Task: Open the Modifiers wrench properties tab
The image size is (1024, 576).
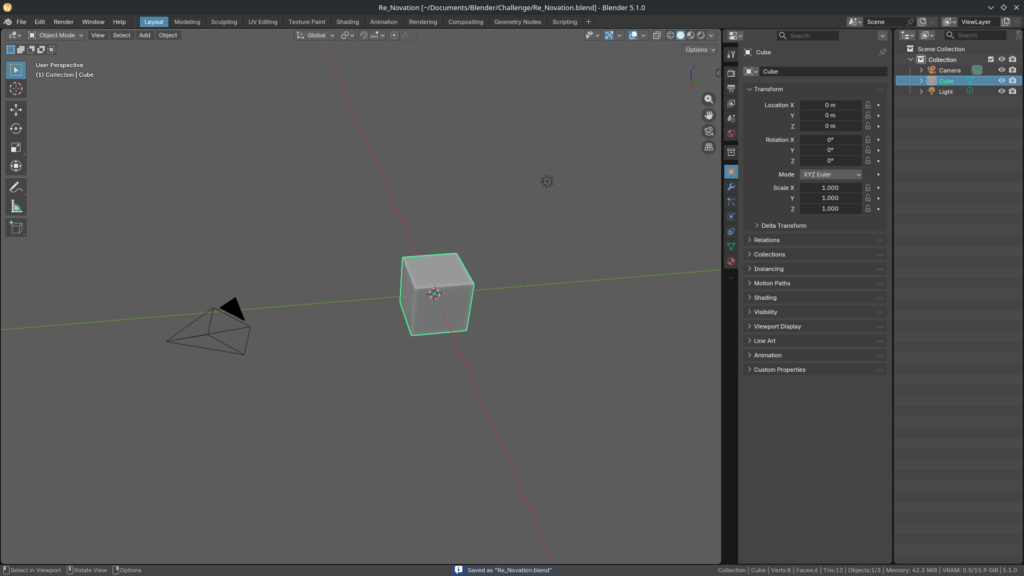Action: pos(731,186)
